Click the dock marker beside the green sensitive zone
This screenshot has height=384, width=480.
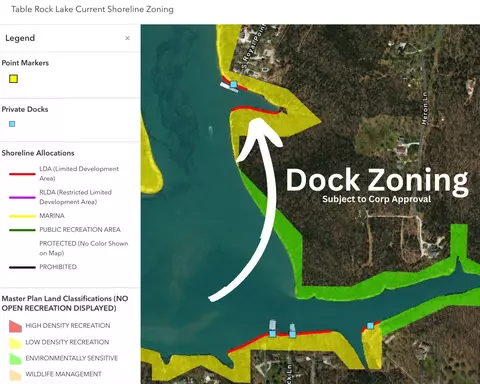point(370,326)
